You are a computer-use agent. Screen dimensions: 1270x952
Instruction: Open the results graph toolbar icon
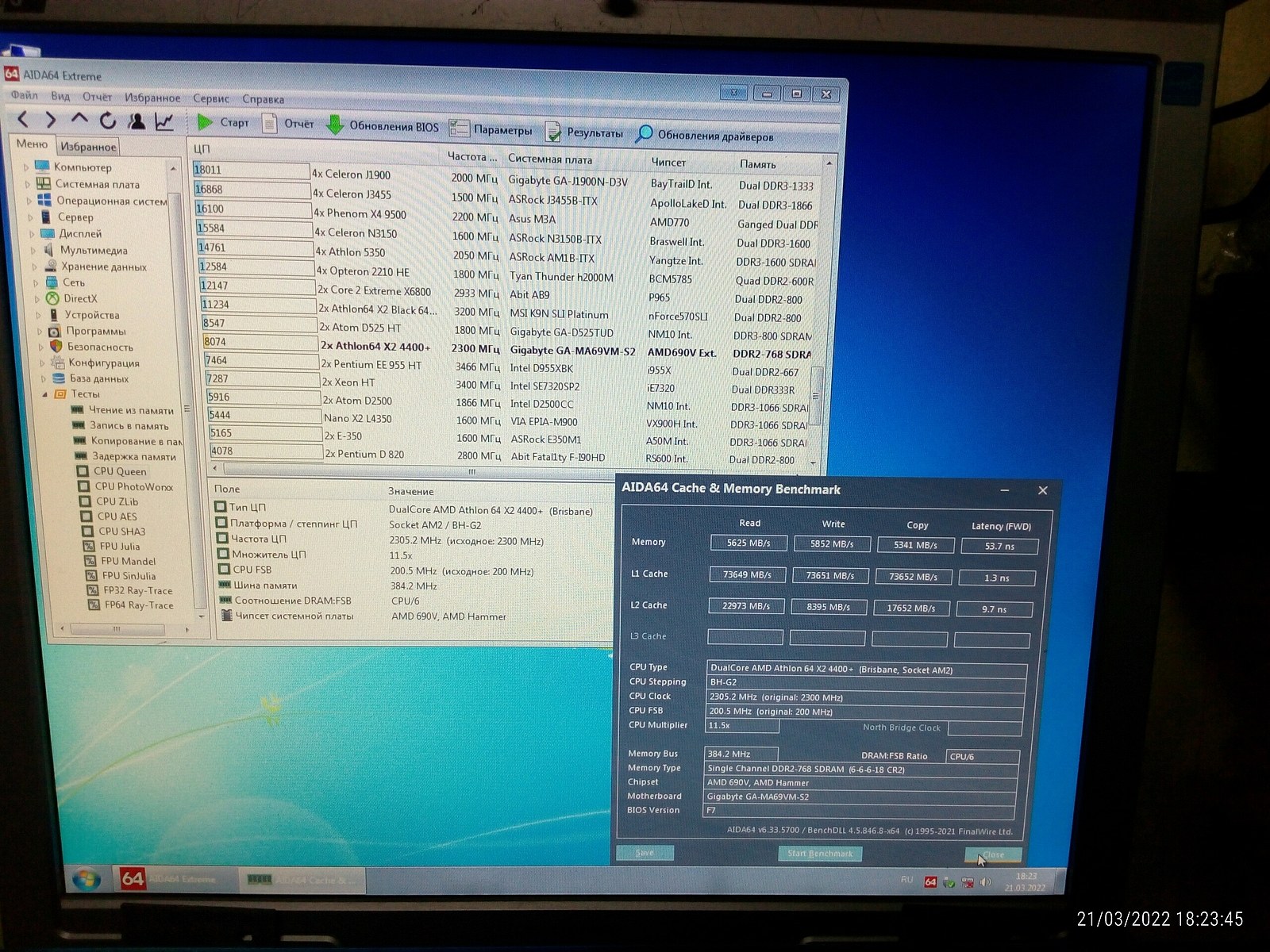164,122
